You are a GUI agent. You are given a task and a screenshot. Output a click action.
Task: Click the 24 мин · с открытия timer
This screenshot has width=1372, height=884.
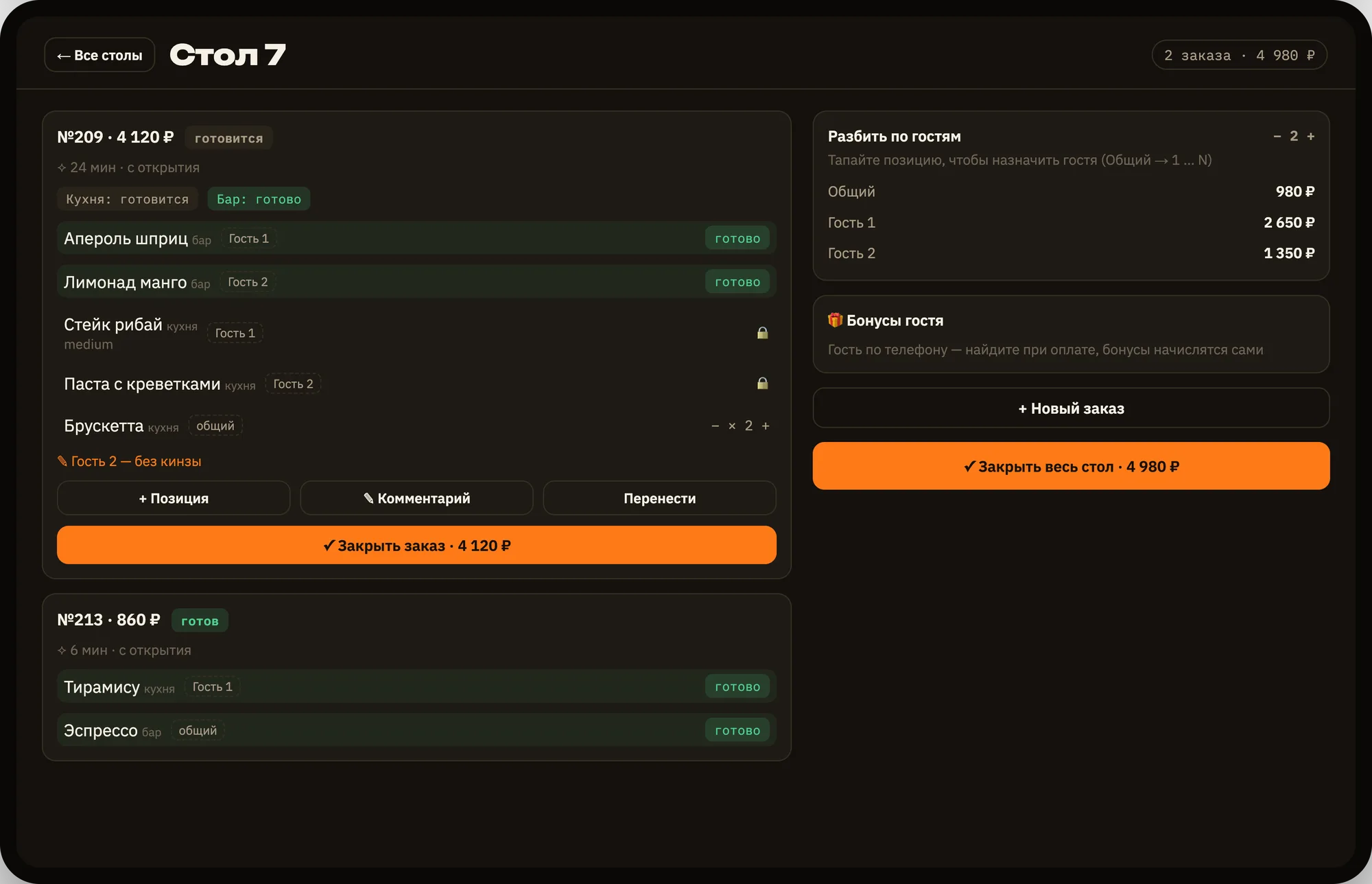tap(128, 167)
